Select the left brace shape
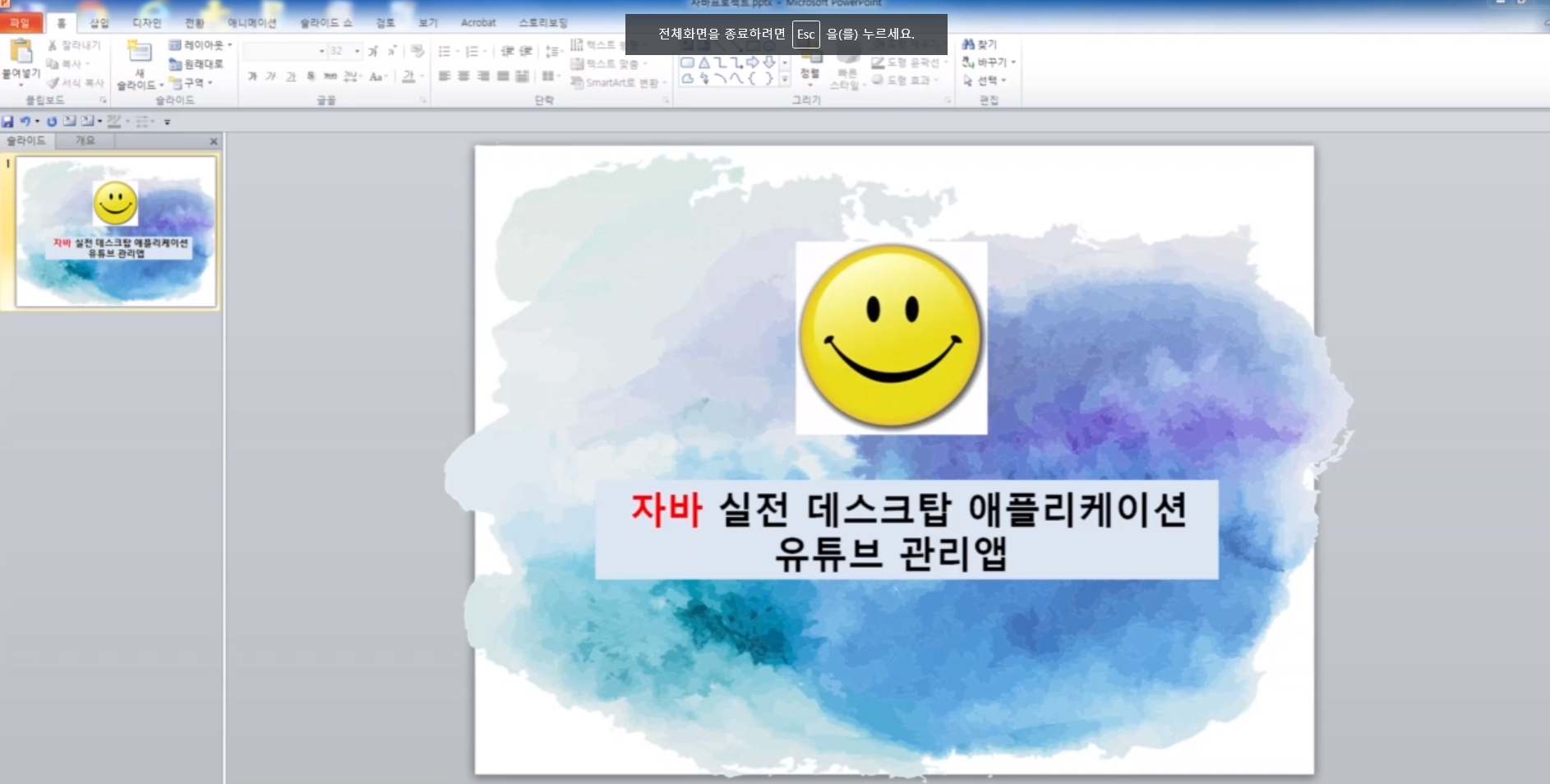Viewport: 1550px width, 784px height. 752,79
